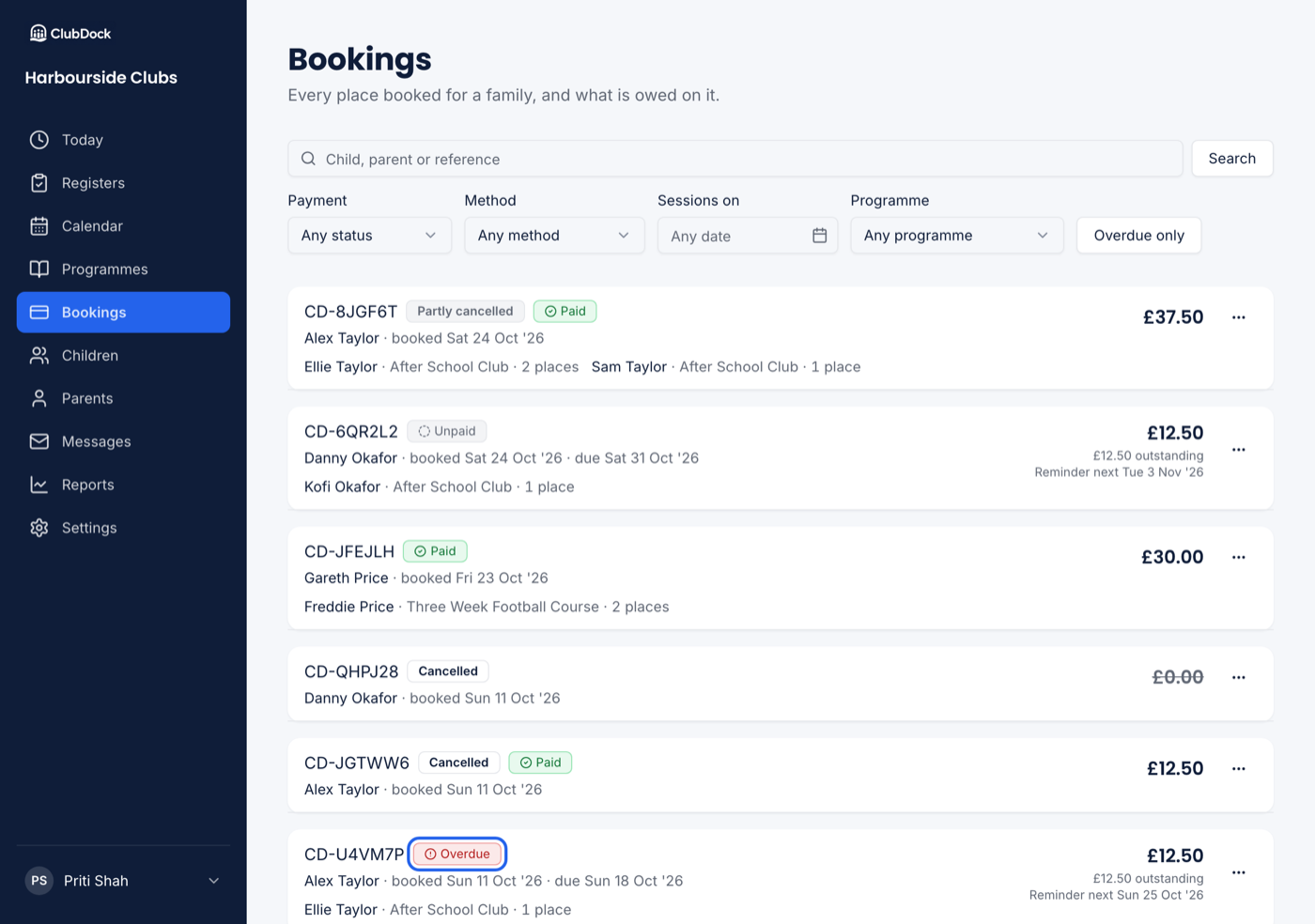Click the Harbourside Clubs organisation name
1315x924 pixels.
click(101, 78)
